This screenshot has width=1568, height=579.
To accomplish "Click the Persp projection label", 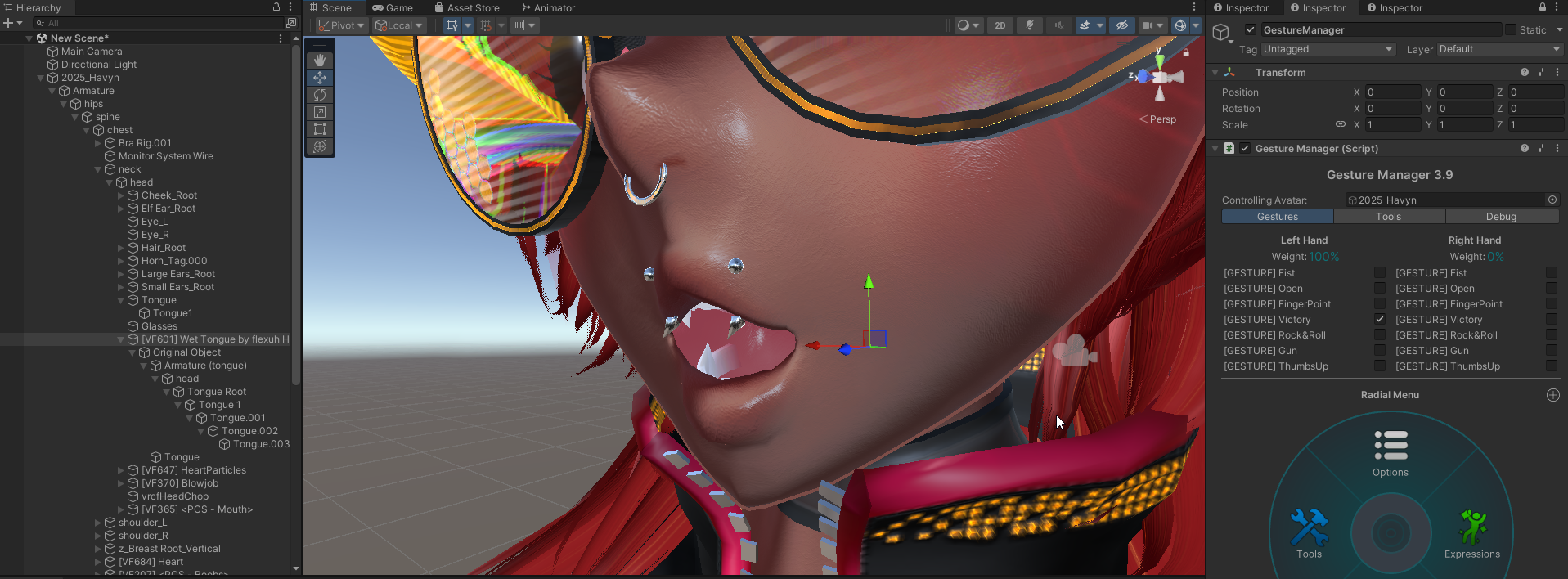I will (1162, 119).
